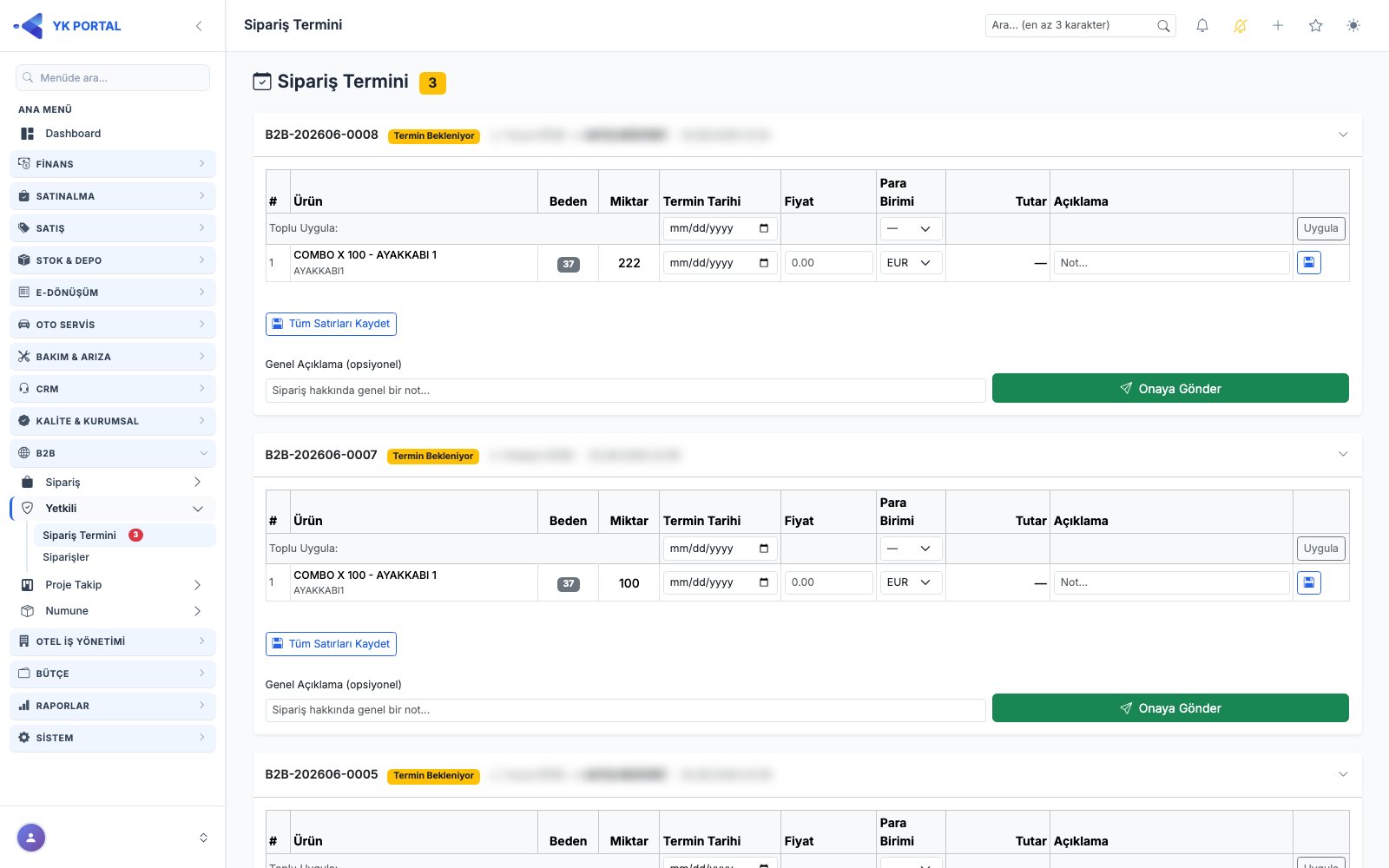
Task: Focus the Fiyat field in order 0007
Action: tap(828, 582)
